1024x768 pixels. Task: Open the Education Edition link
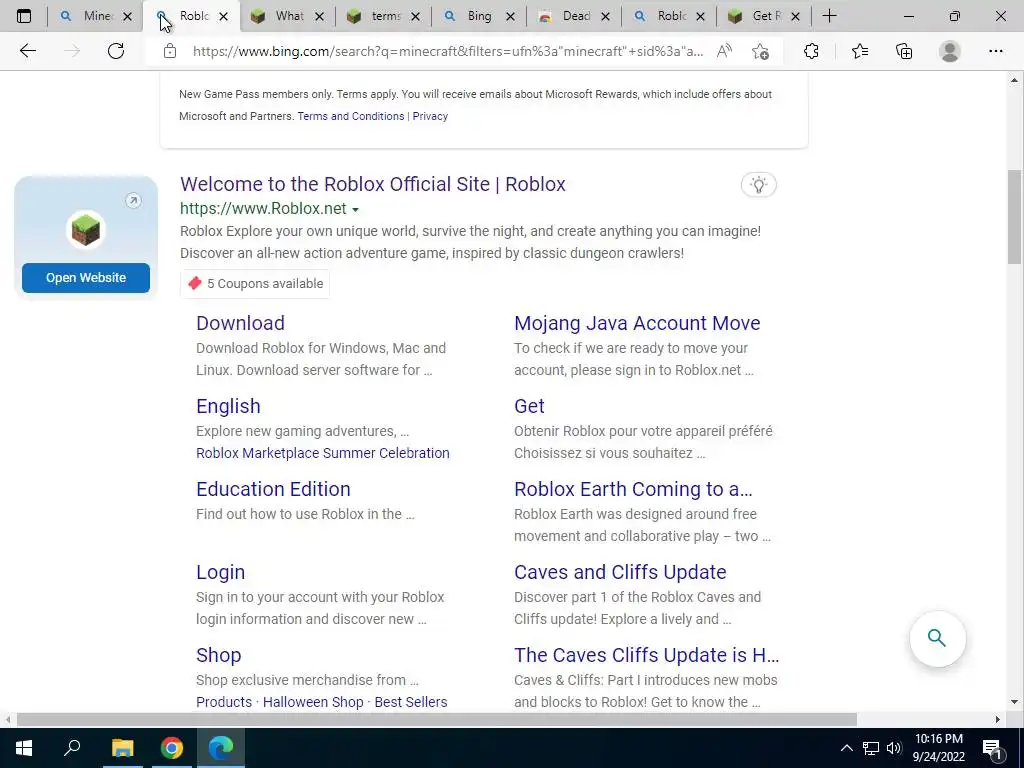pos(273,489)
